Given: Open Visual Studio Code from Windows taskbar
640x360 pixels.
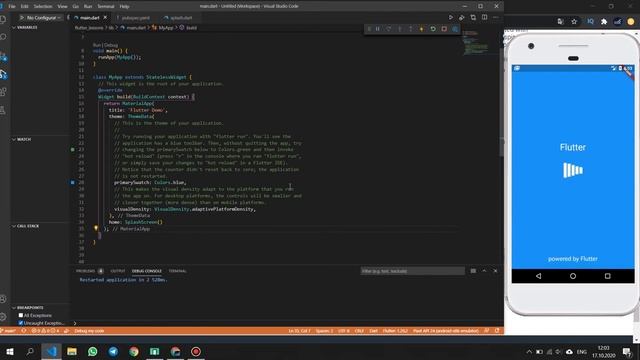Looking at the screenshot, I should [x=51, y=351].
